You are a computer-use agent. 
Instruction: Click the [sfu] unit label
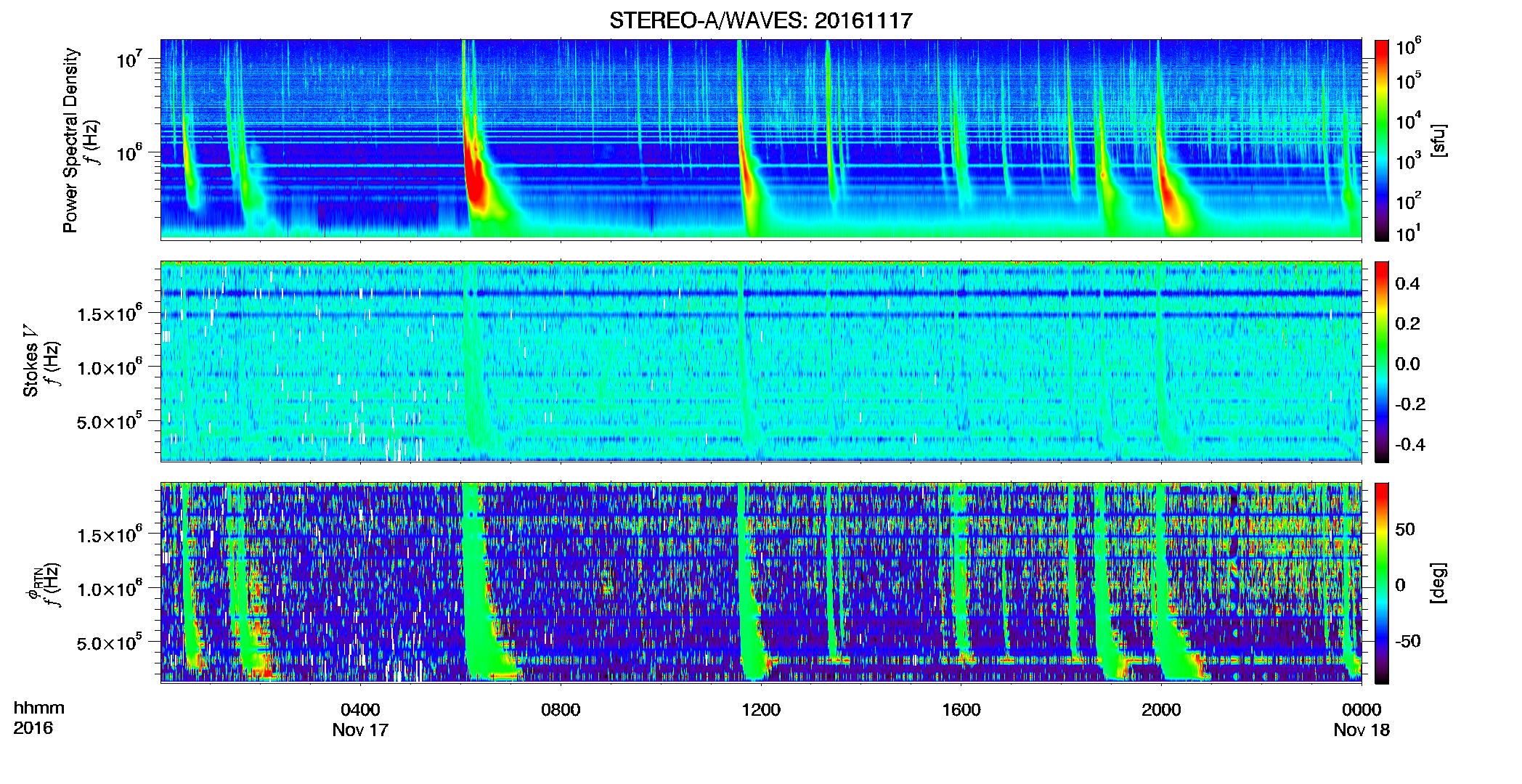(1438, 140)
